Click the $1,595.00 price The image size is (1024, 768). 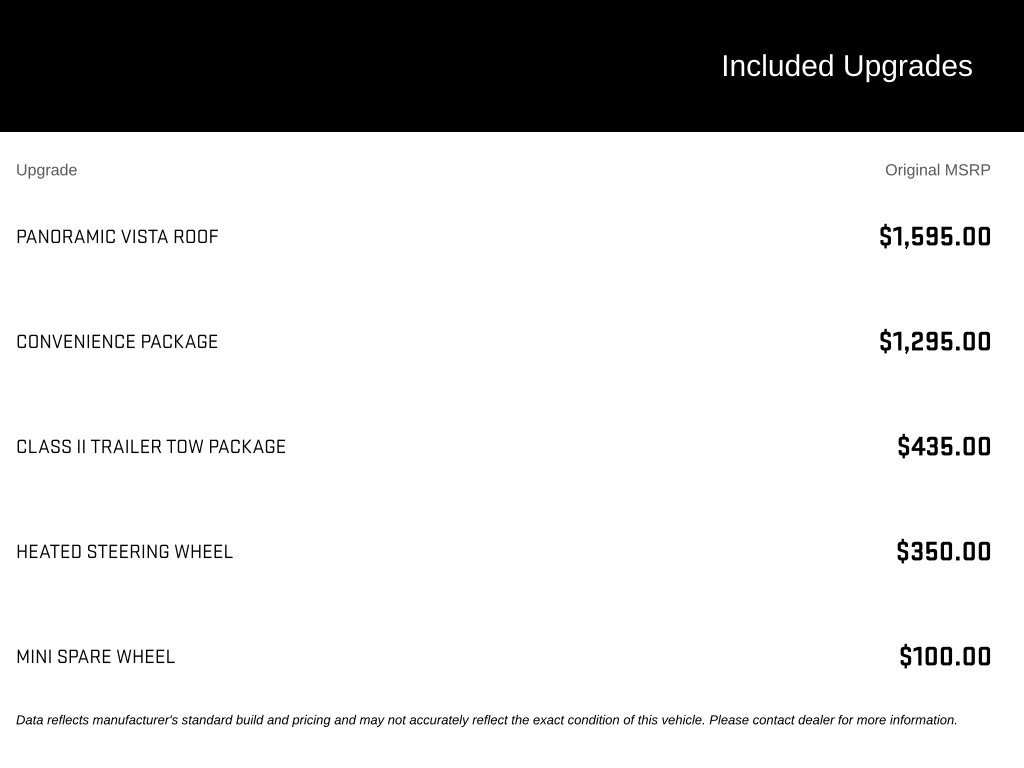coord(935,236)
